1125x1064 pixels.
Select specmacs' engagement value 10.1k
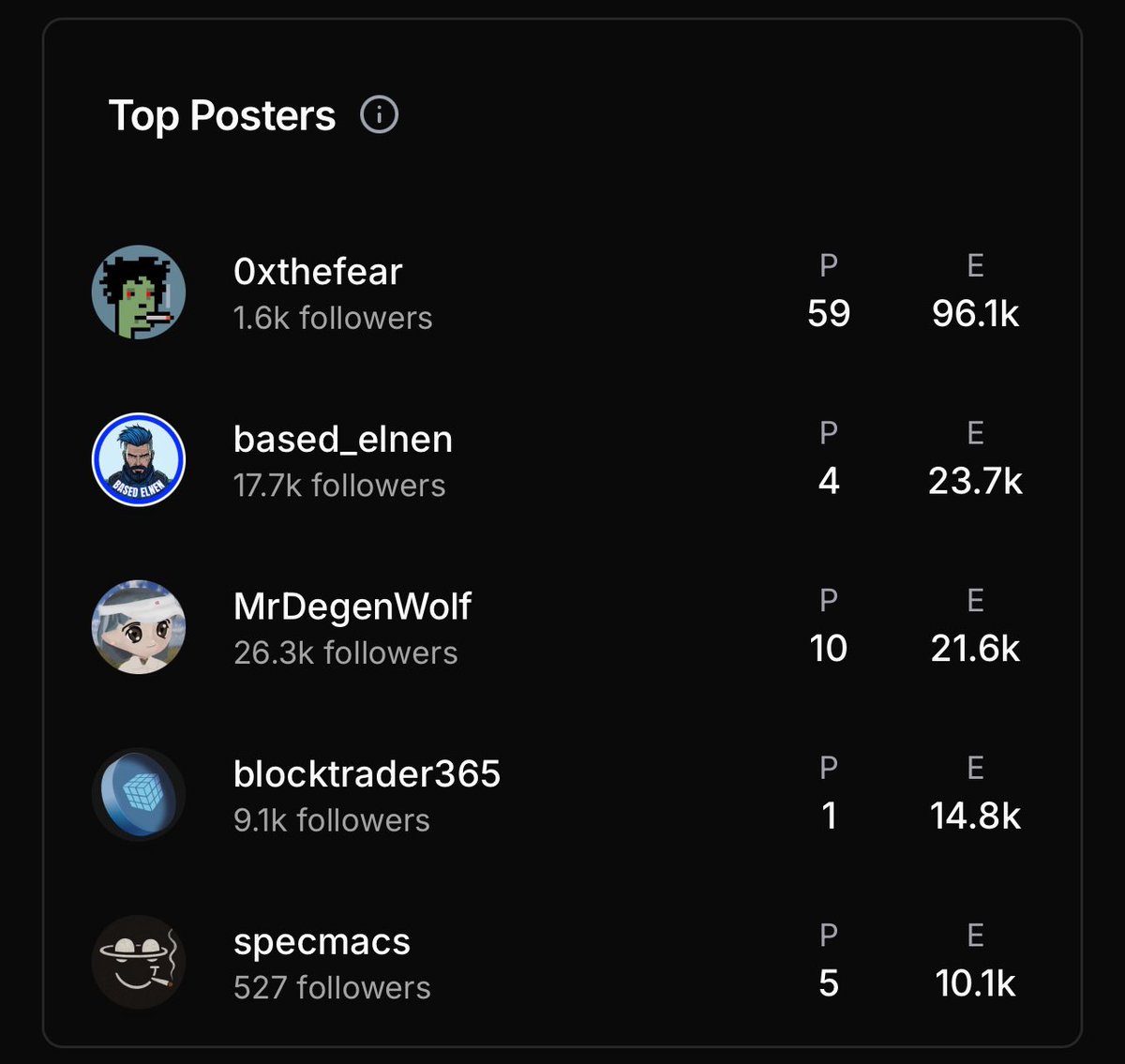975,983
